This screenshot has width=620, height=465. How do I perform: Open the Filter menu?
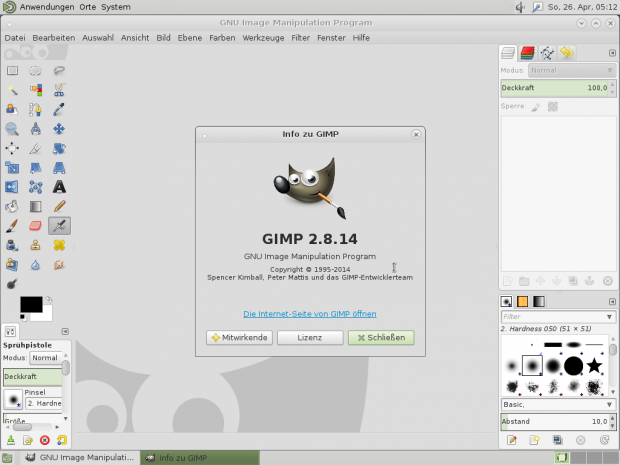pos(301,38)
